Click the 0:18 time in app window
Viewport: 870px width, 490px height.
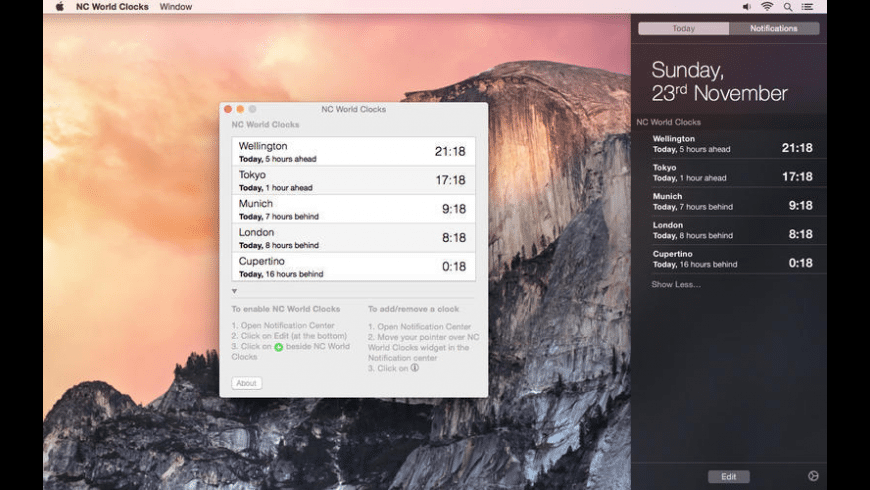[x=454, y=267]
